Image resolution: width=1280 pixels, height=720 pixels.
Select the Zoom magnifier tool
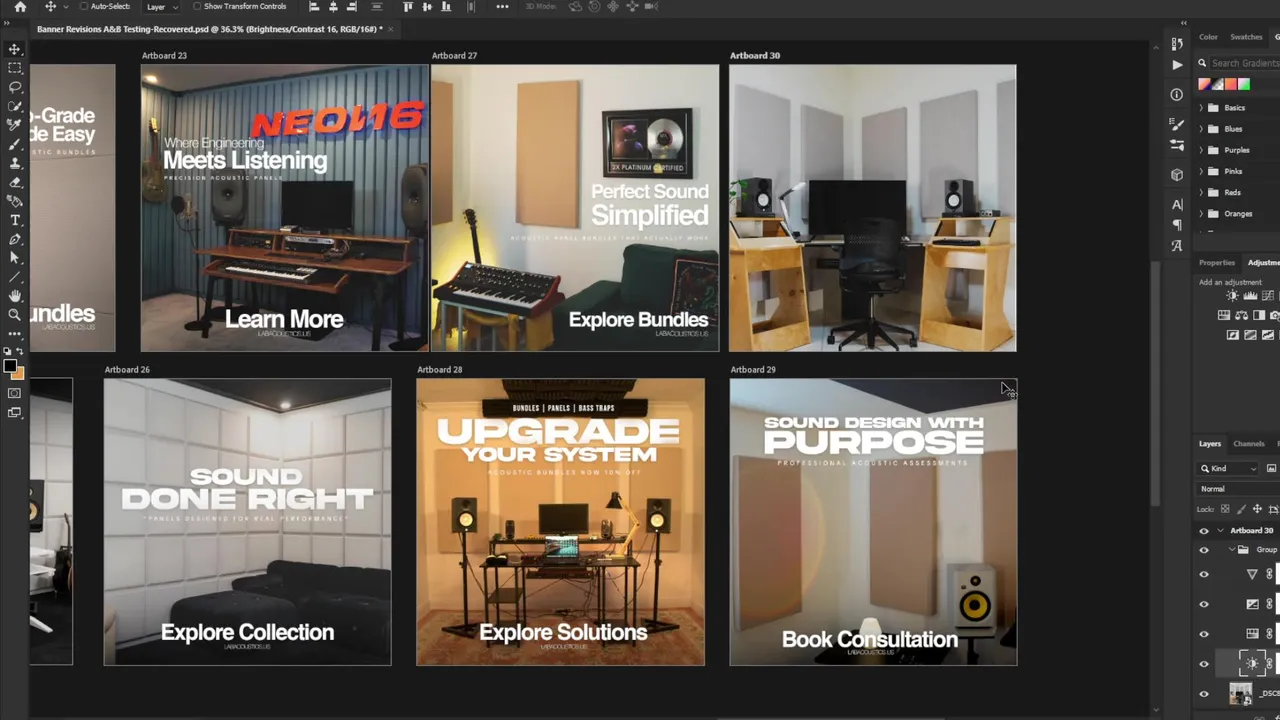tap(15, 315)
